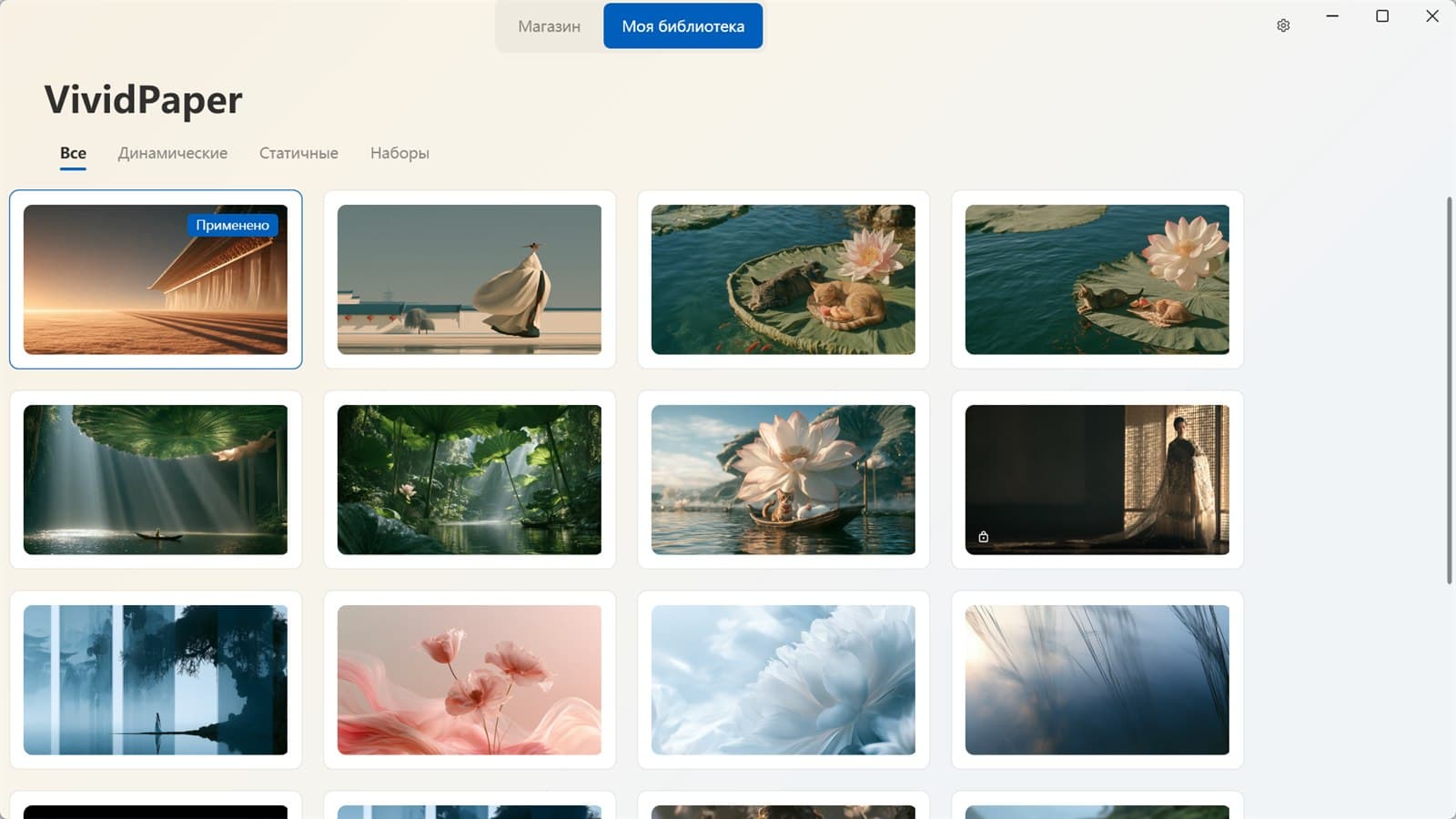1456x819 pixels.
Task: Open the Наборы tab
Action: (x=399, y=153)
